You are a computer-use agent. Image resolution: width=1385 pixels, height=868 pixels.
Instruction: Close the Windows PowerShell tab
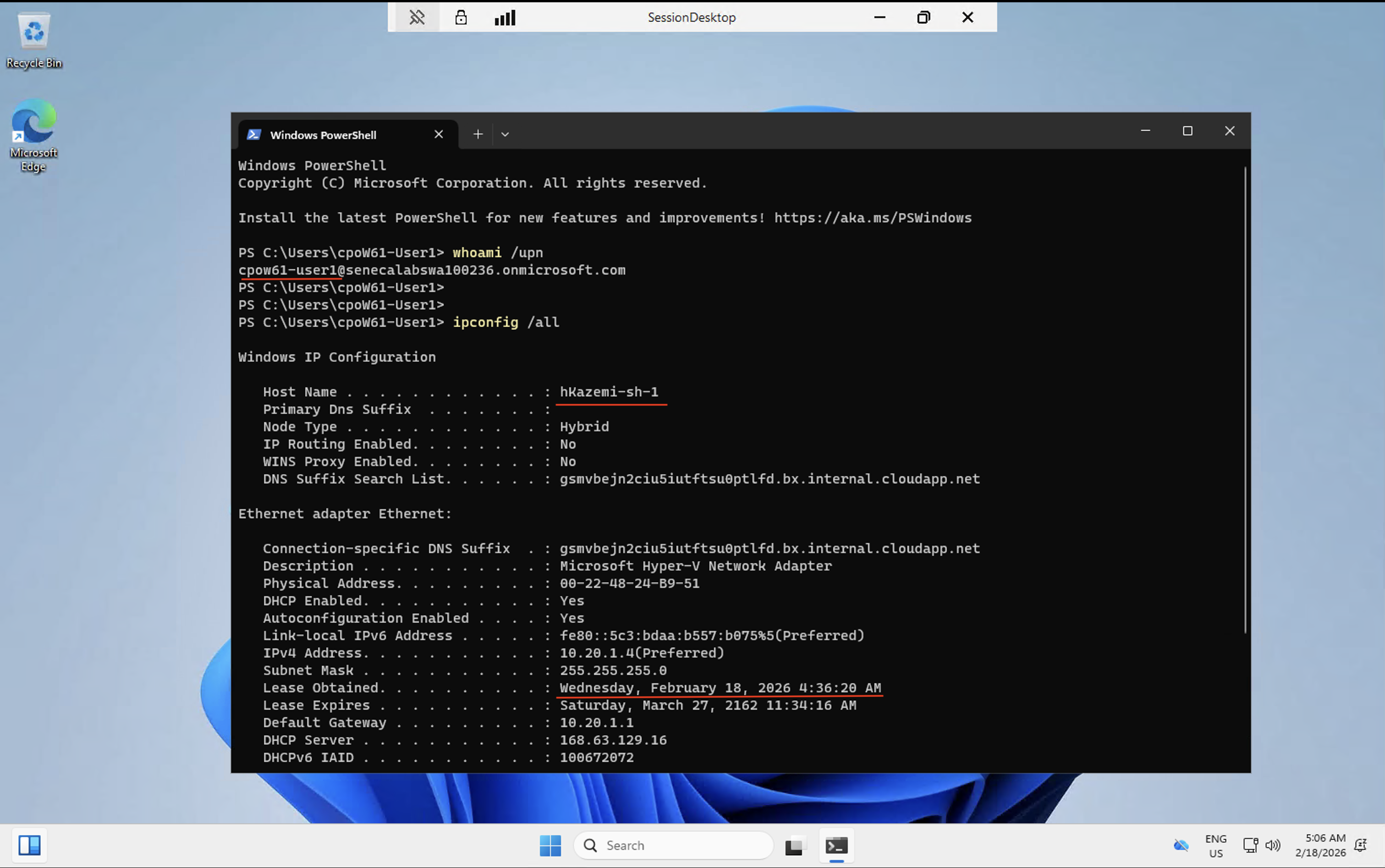tap(439, 134)
